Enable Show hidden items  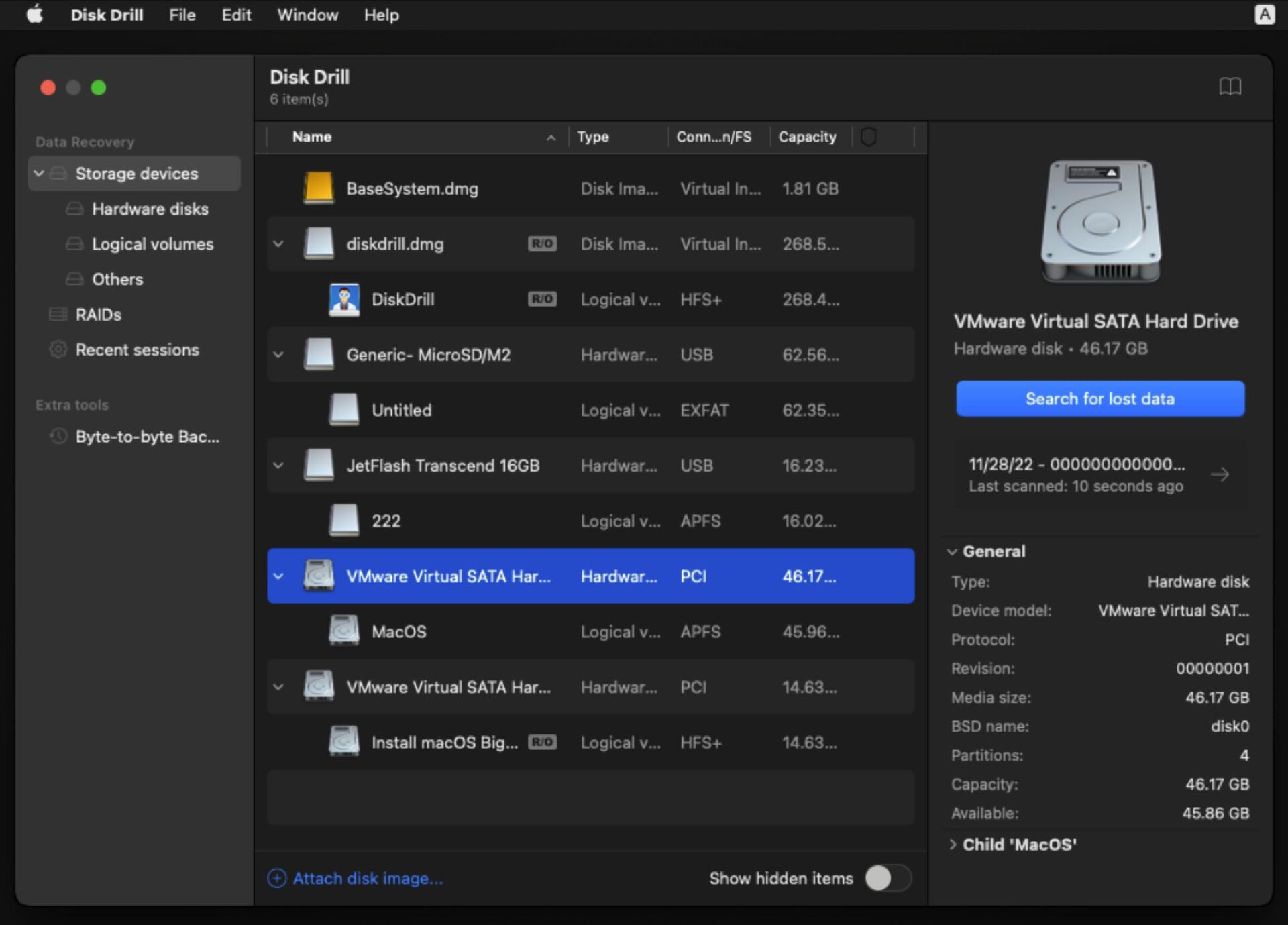point(888,878)
